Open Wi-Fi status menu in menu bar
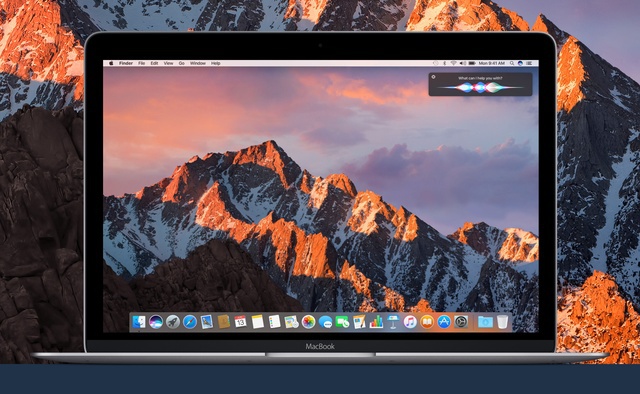Image resolution: width=640 pixels, height=394 pixels. 453,63
